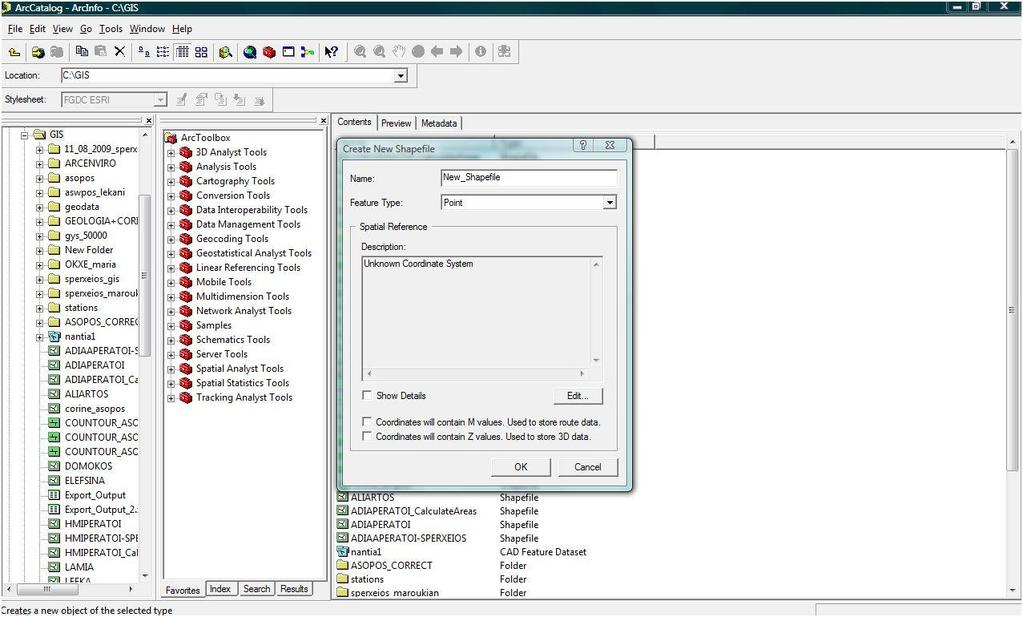This screenshot has height=617, width=1023.
Task: Click the Create Thumbnail icon
Action: coord(504,52)
